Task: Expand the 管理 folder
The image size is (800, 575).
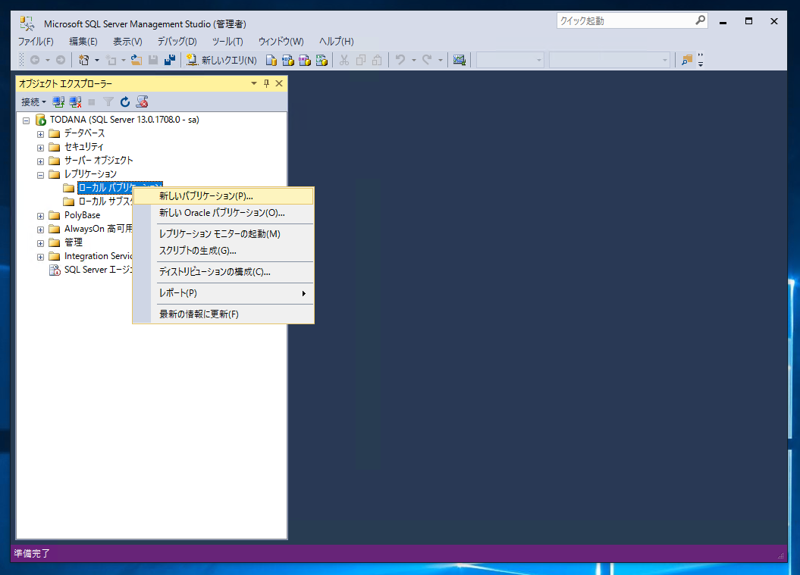Action: (x=40, y=243)
